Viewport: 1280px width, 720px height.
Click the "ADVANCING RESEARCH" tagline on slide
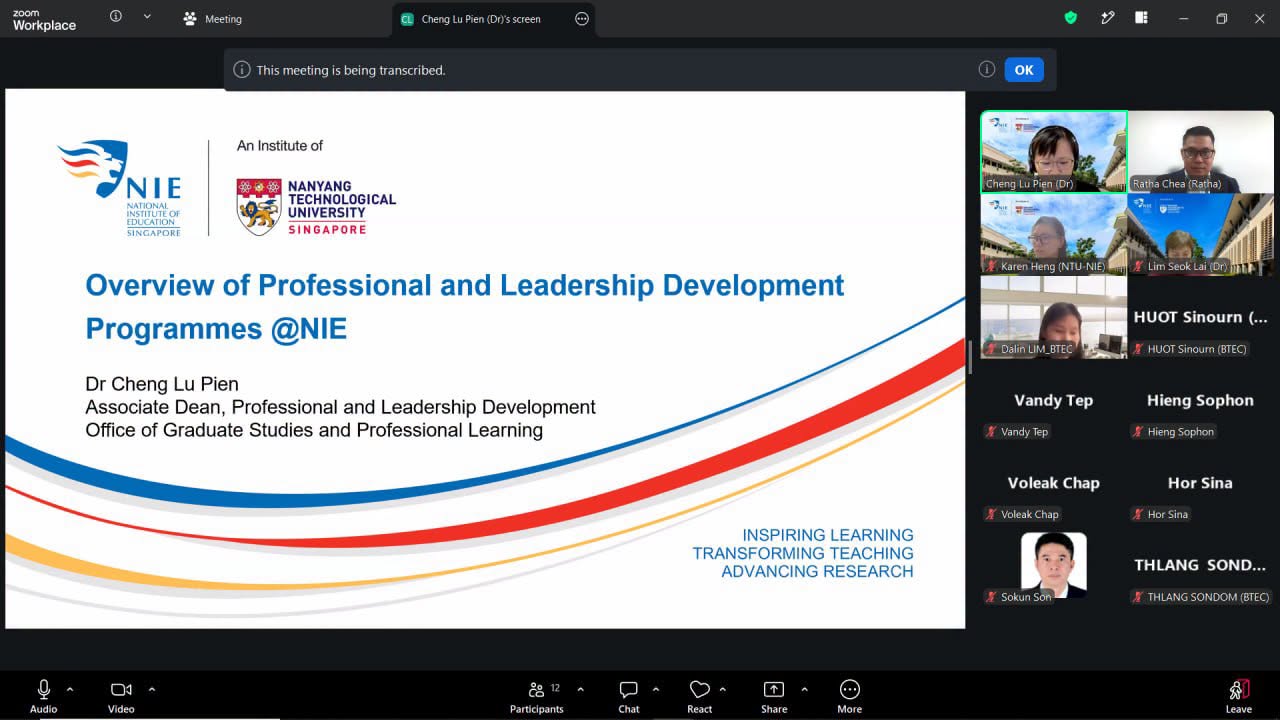click(x=817, y=572)
